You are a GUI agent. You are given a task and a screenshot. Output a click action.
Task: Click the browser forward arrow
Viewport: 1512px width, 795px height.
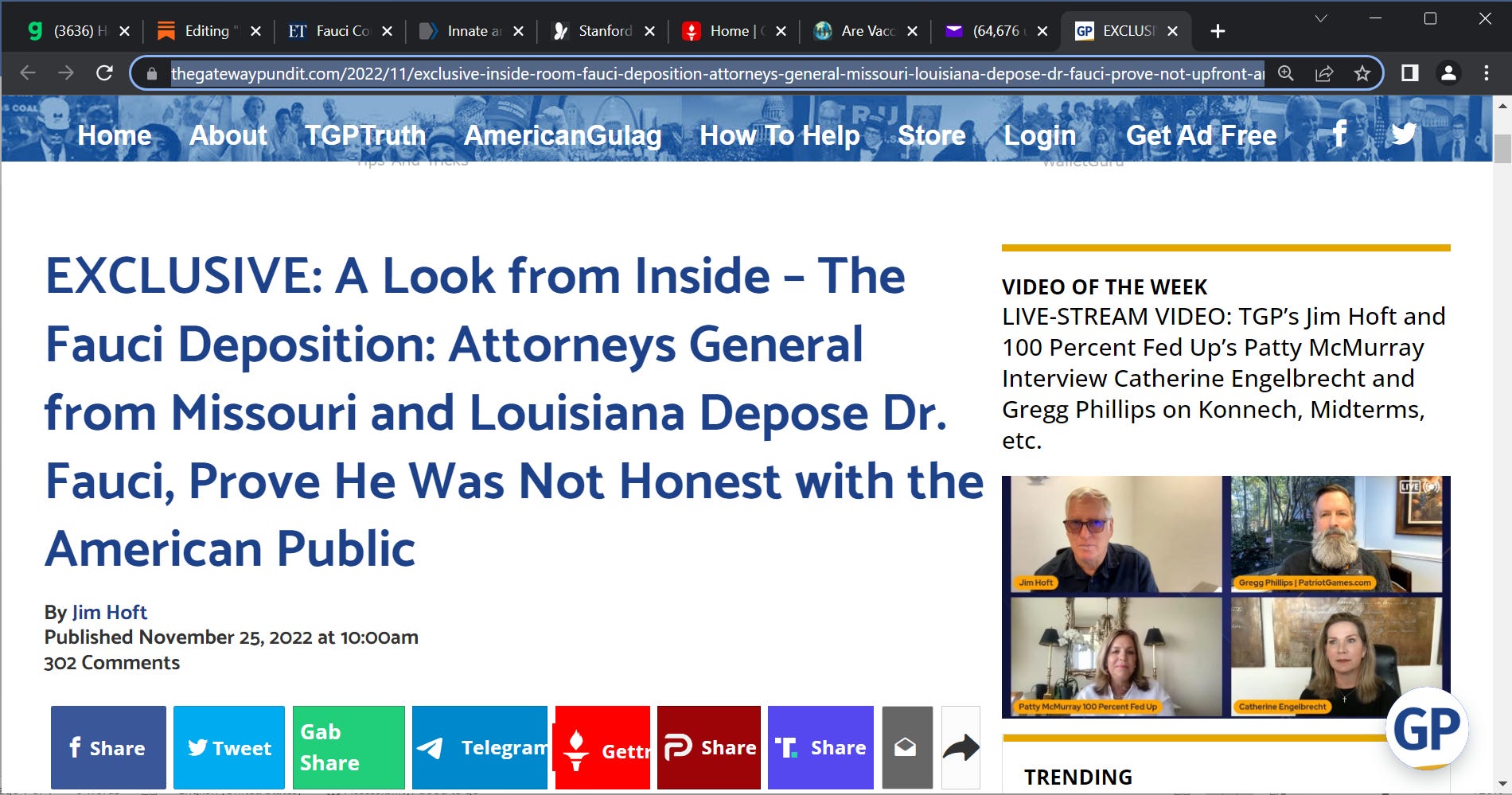(66, 73)
